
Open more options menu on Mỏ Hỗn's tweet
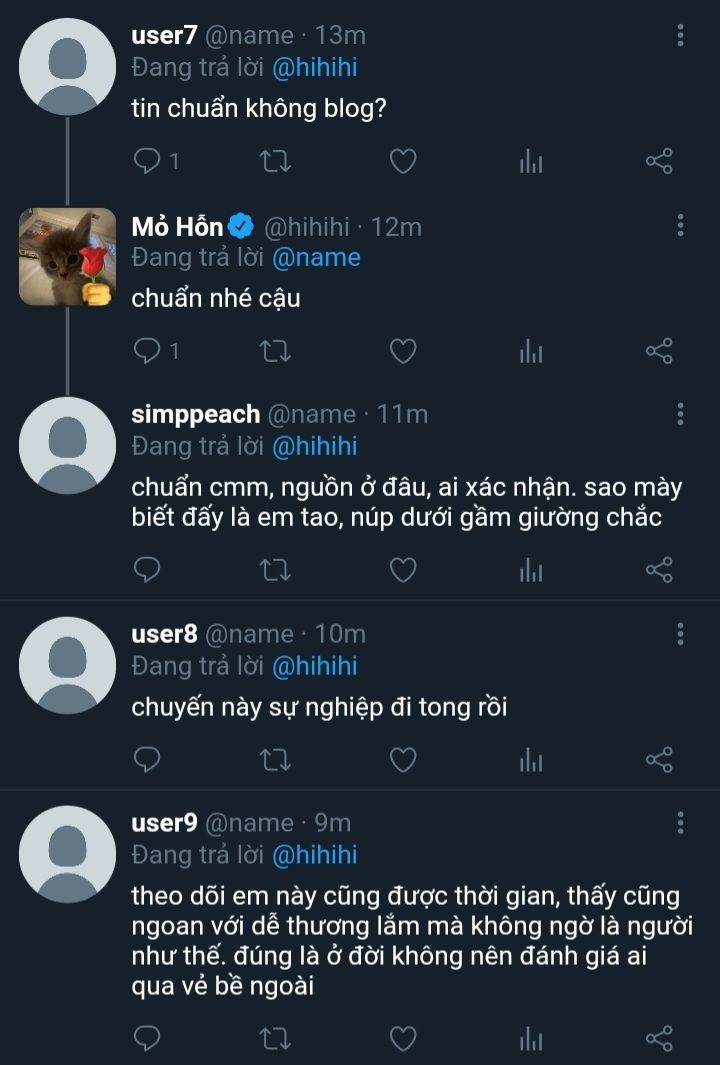click(x=680, y=226)
